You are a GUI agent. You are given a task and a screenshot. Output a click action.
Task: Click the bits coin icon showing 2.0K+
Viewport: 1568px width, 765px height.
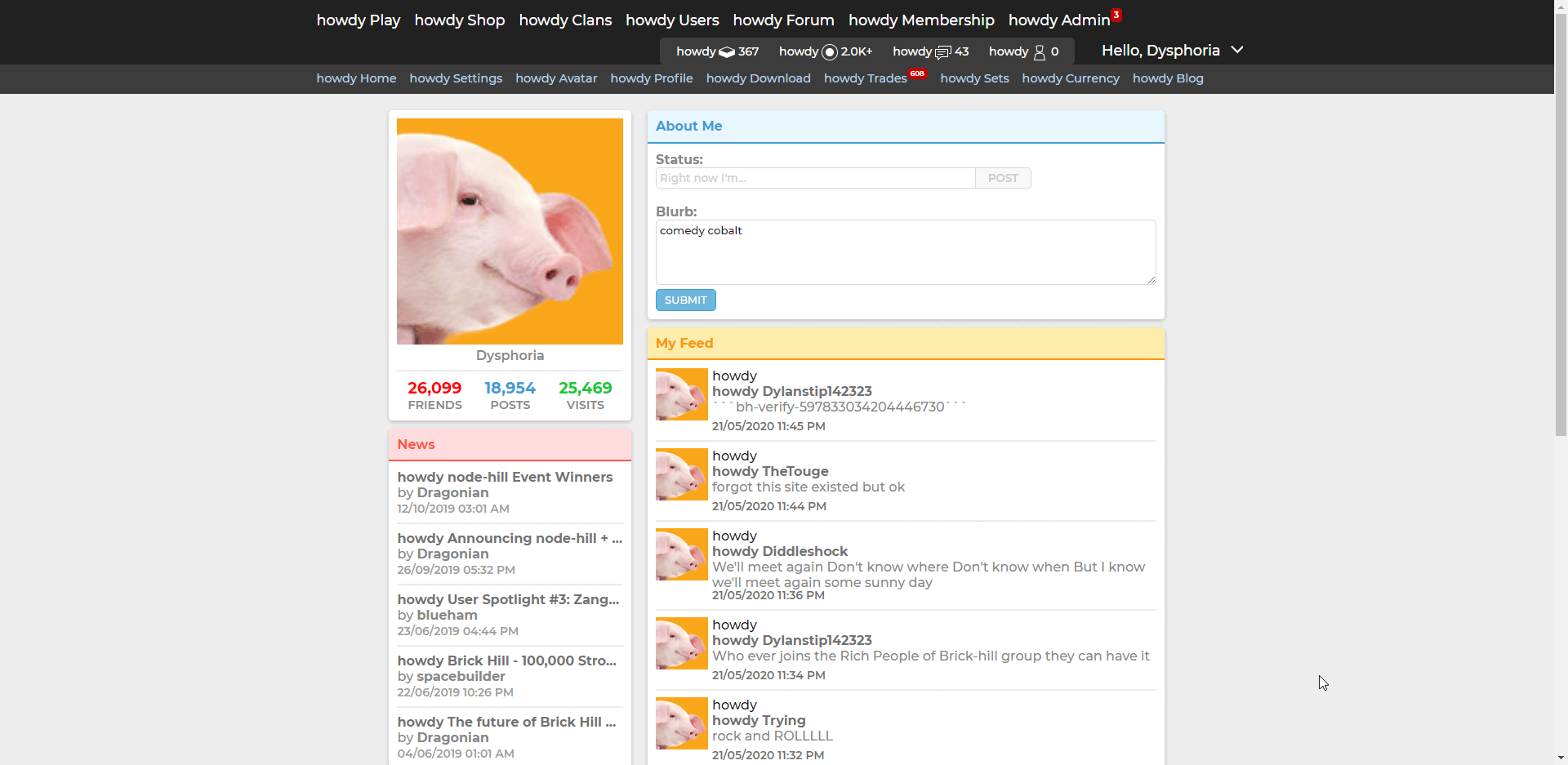coord(830,52)
